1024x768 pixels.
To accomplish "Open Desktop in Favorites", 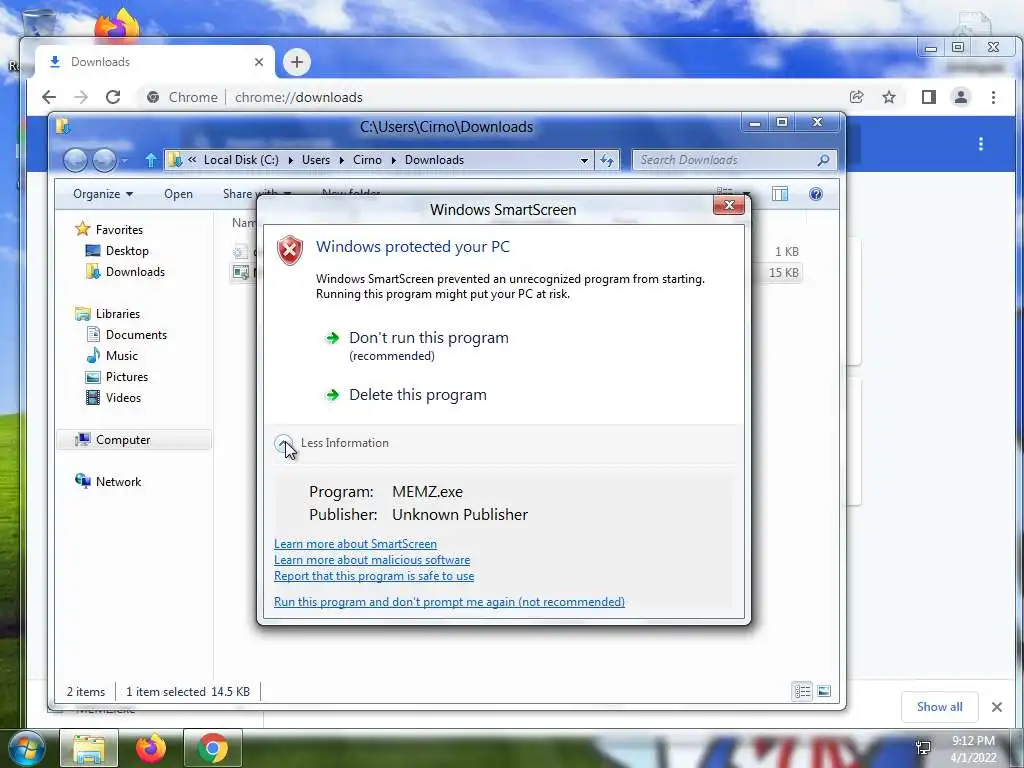I will point(127,251).
